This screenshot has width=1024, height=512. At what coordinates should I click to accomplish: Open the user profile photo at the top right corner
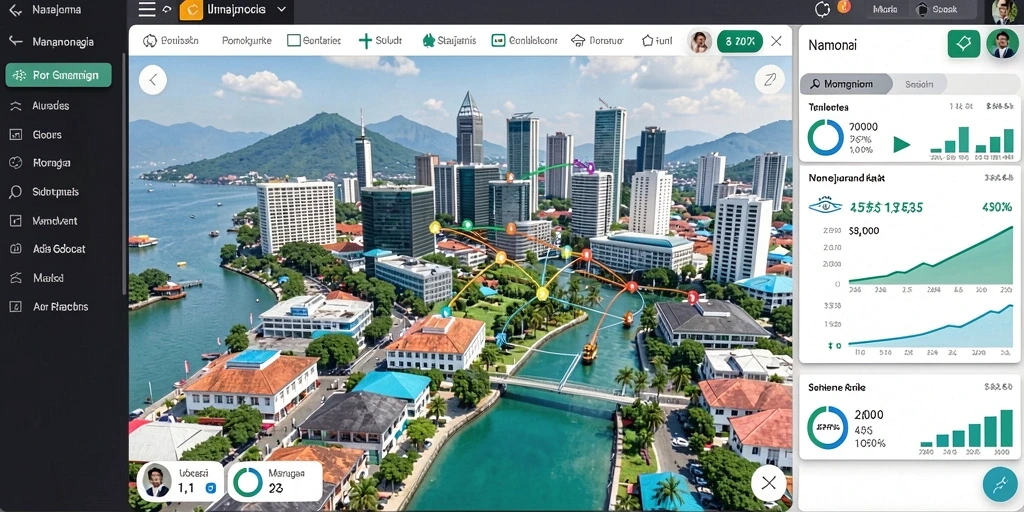point(1005,10)
